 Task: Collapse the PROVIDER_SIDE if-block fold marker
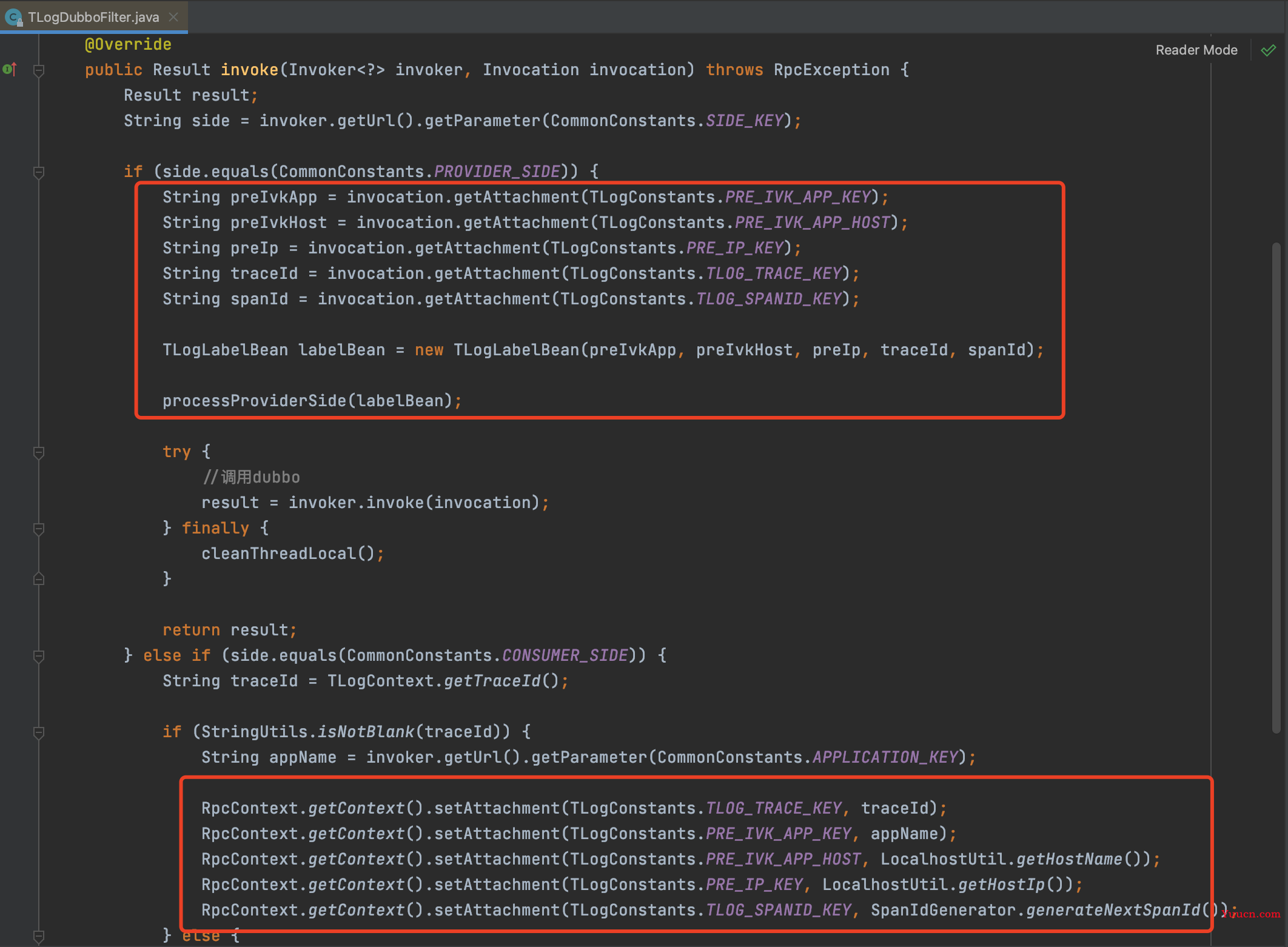[39, 173]
